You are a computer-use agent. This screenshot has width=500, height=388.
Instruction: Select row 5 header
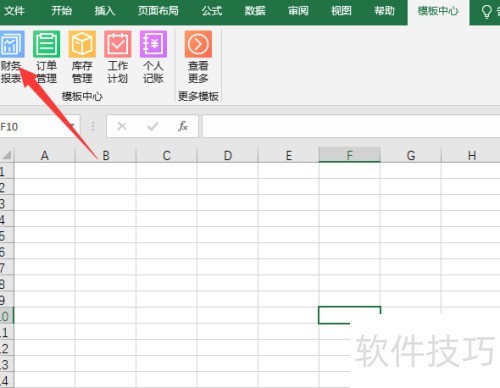pos(6,236)
